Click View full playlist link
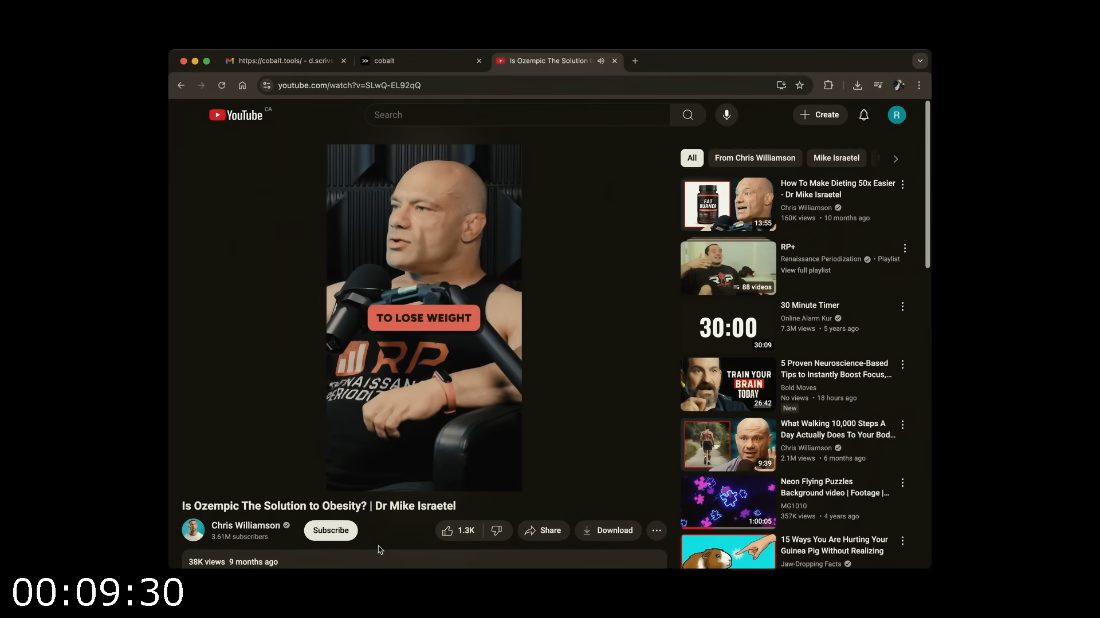The image size is (1100, 618). pos(805,271)
